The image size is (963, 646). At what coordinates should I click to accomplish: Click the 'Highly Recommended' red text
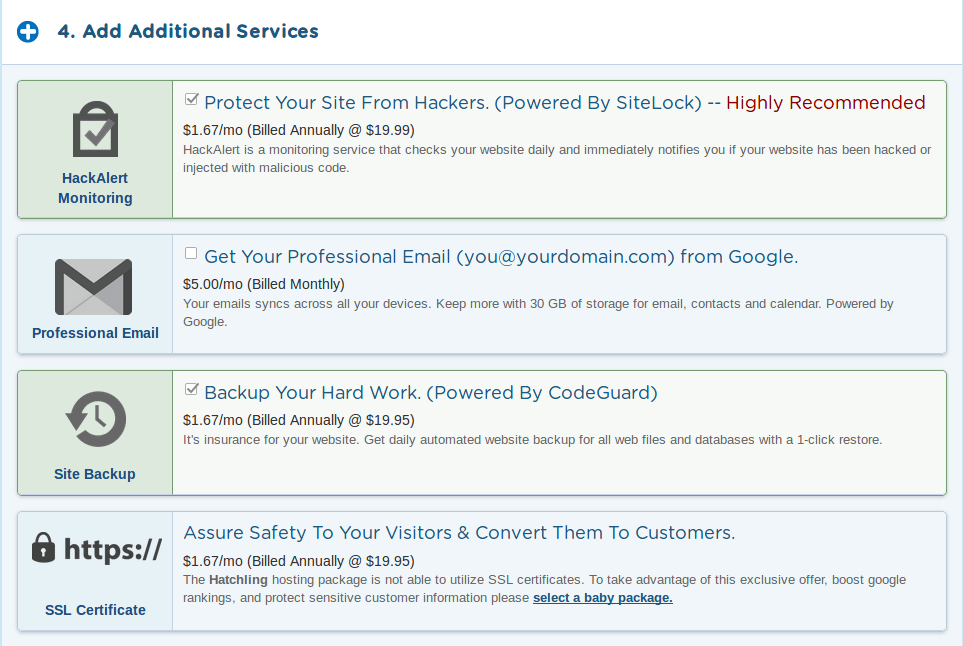pyautogui.click(x=825, y=102)
